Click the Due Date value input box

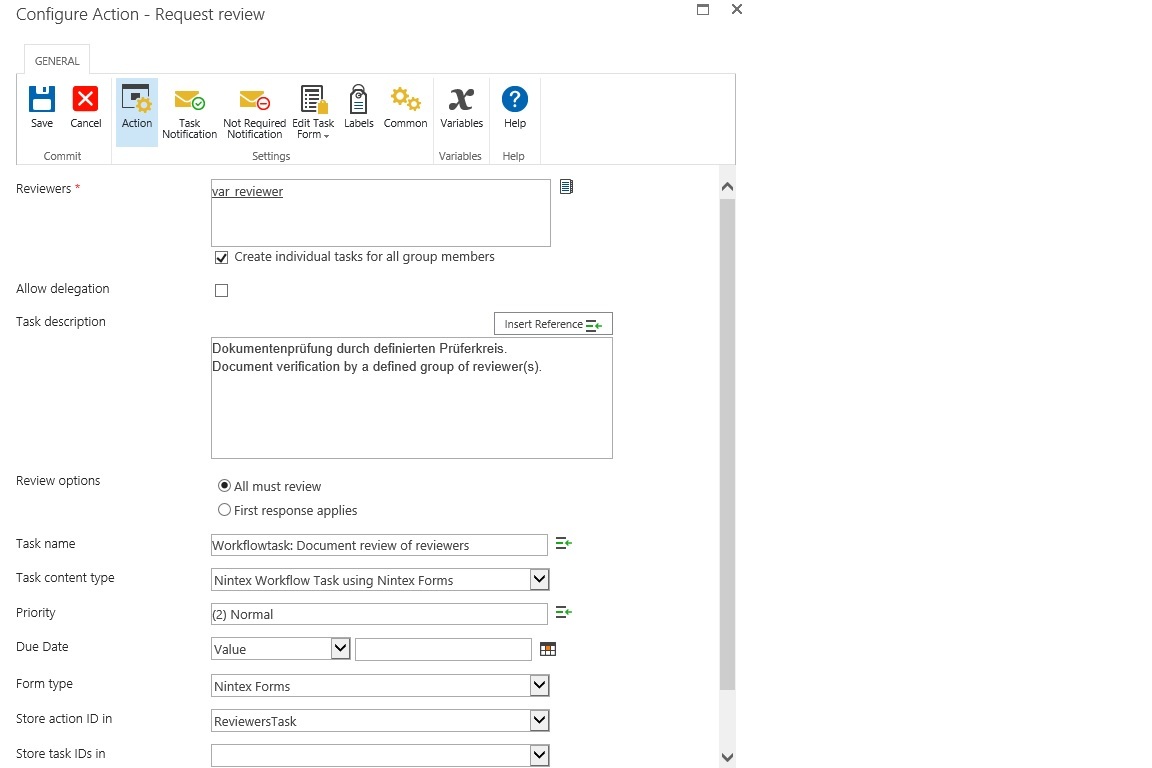443,649
